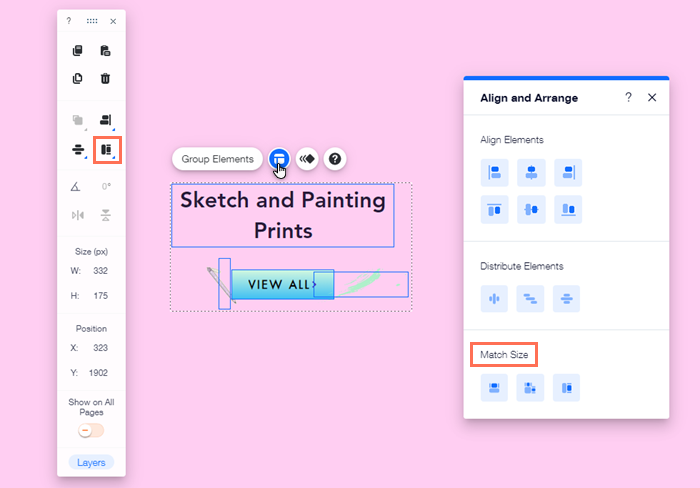The image size is (700, 488).
Task: Click the Align and Arrange panel title
Action: point(529,98)
